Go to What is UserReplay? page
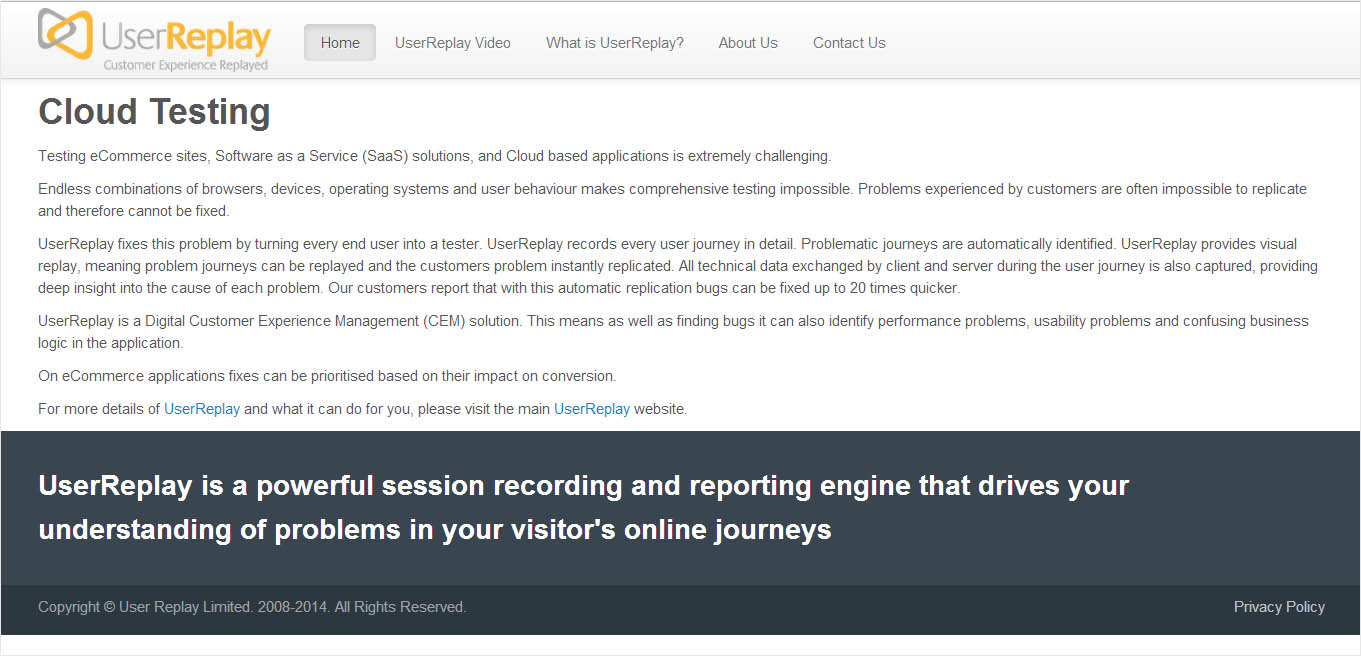 (615, 43)
